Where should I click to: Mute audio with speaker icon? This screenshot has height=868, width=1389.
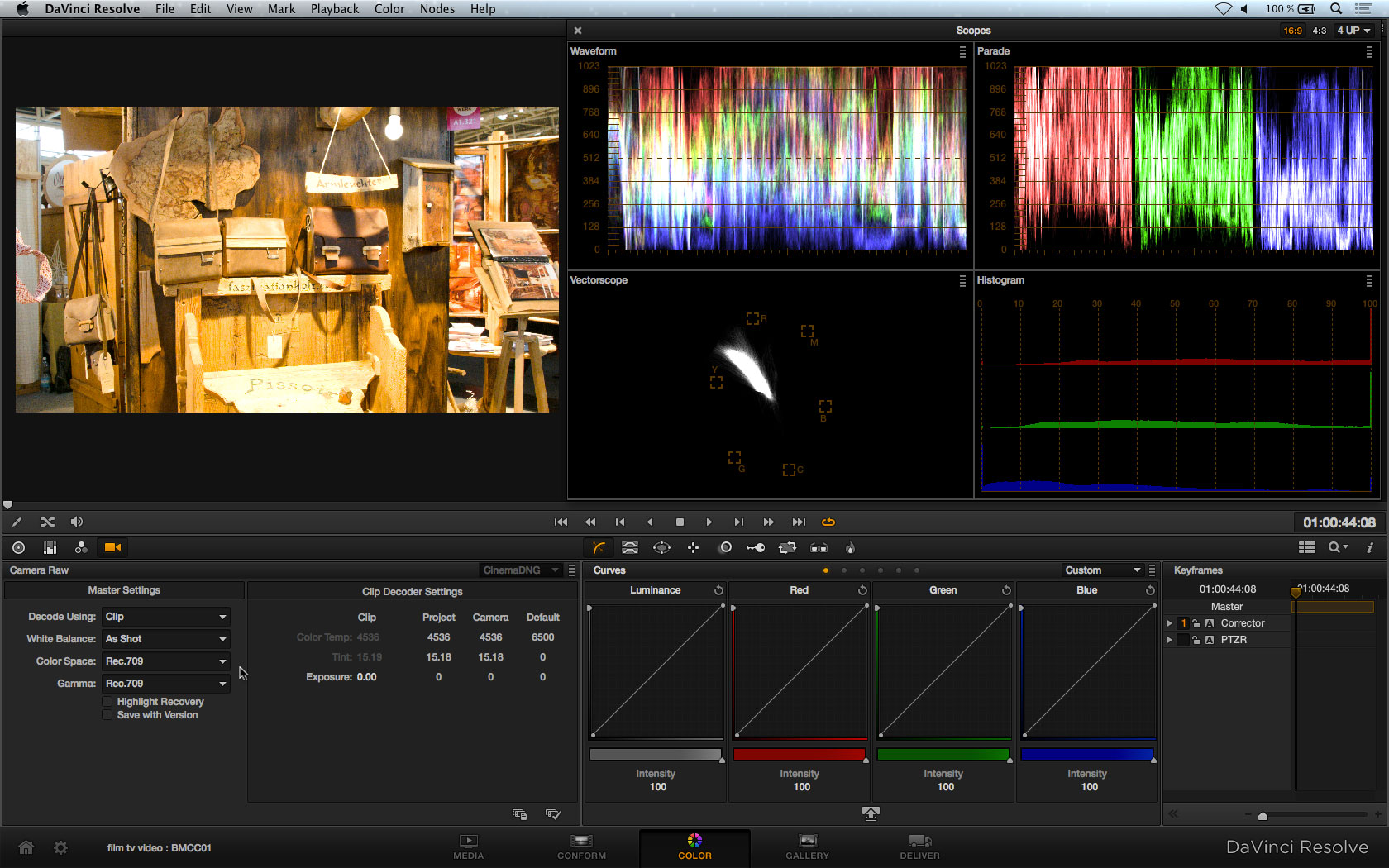(77, 522)
